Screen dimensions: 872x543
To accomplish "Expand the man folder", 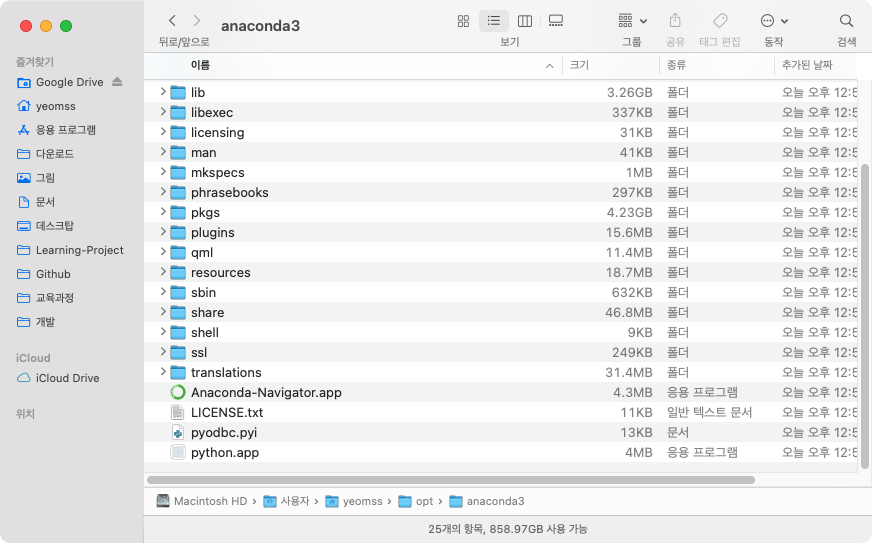I will pos(163,152).
